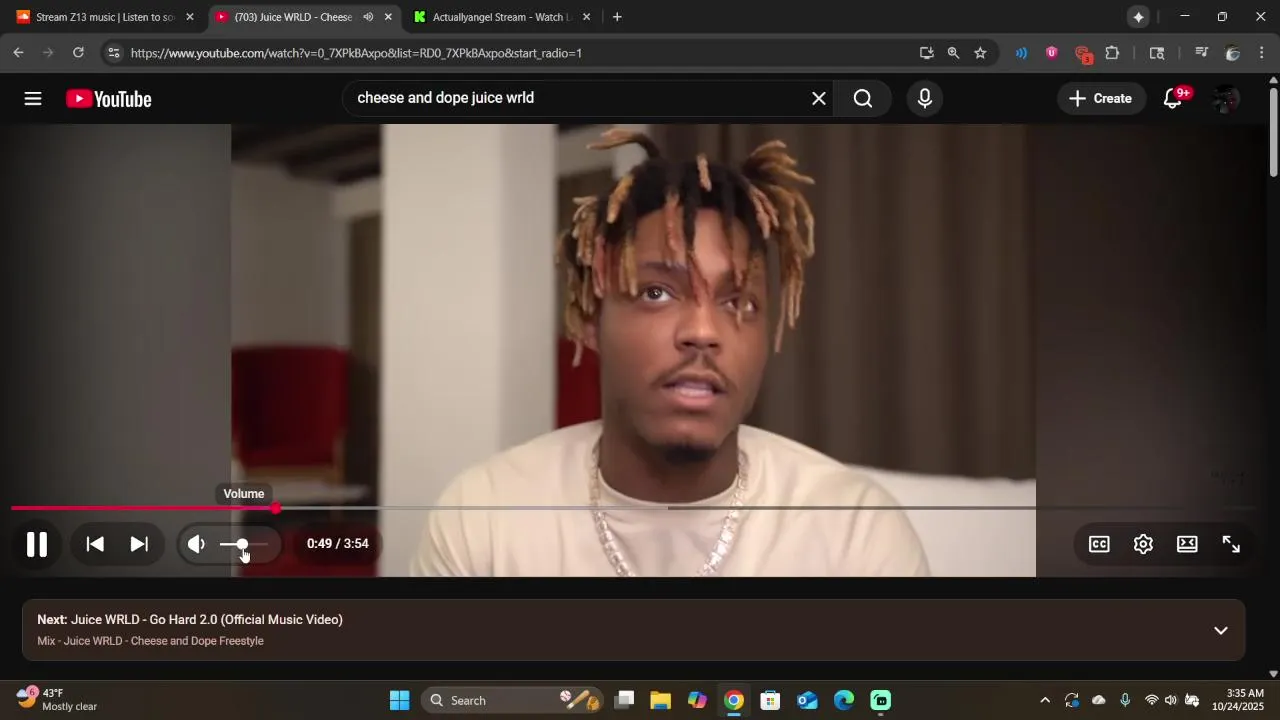Screen dimensions: 1280x720
Task: Expand the Next up mix panel chevron
Action: point(1221,630)
